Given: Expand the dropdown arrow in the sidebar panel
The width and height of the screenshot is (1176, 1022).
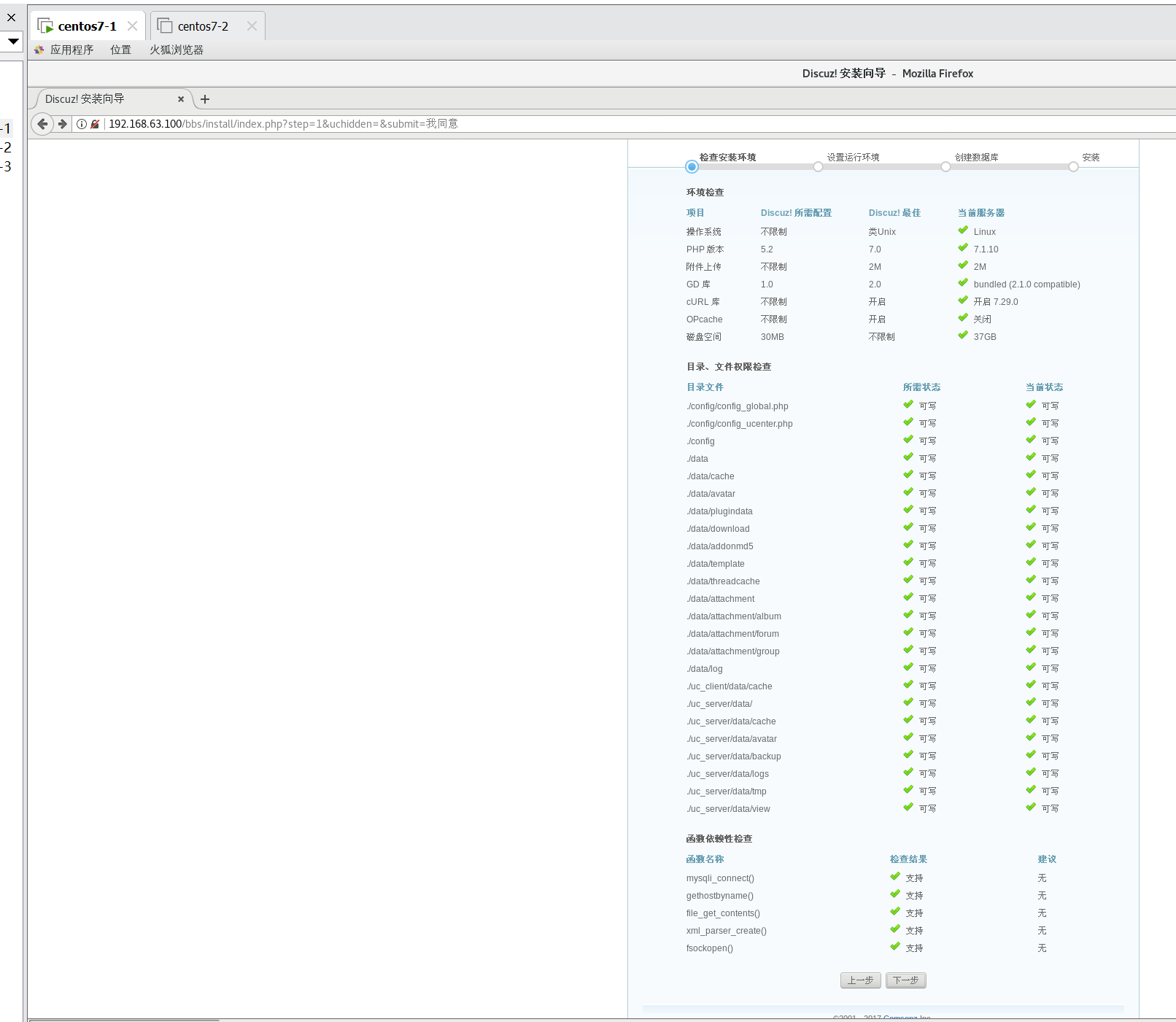Looking at the screenshot, I should 13,42.
